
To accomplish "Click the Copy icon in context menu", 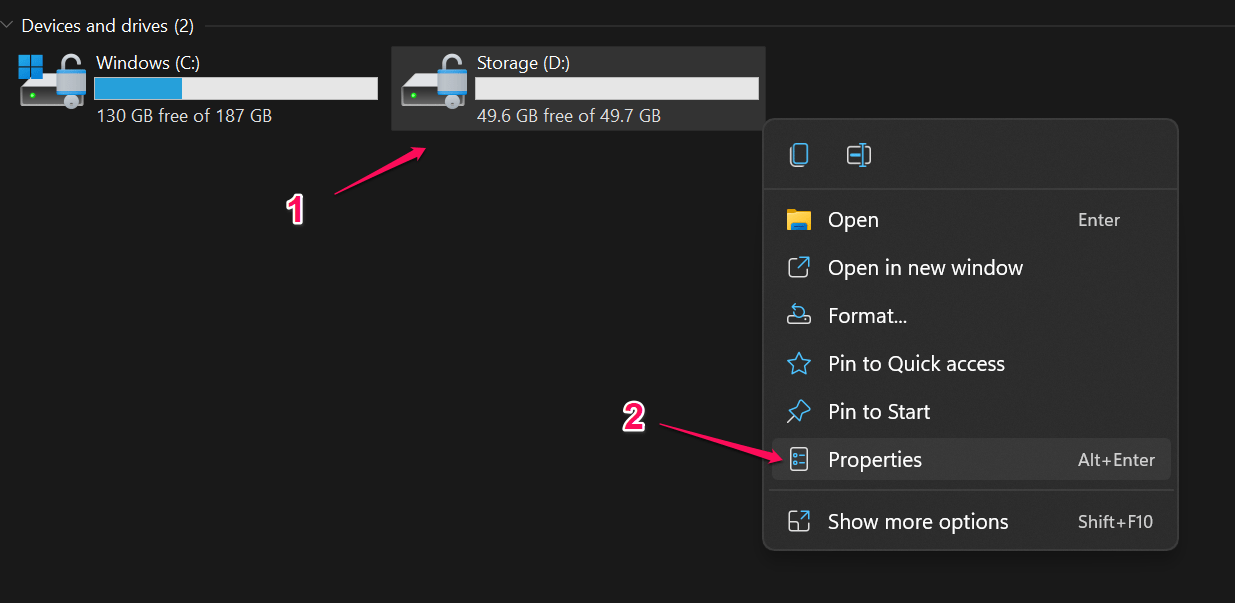I will point(798,155).
